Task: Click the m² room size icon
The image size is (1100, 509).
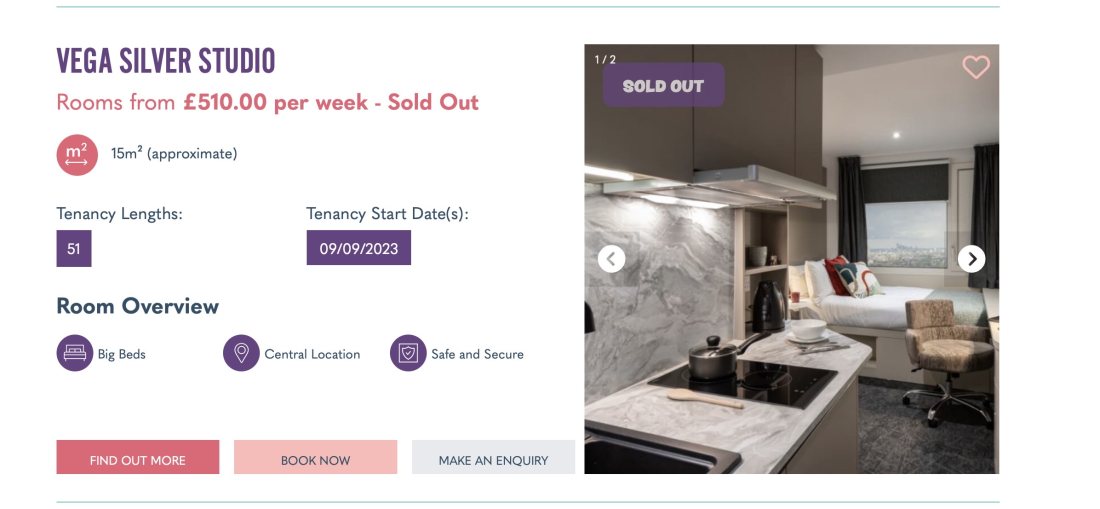Action: pyautogui.click(x=76, y=155)
